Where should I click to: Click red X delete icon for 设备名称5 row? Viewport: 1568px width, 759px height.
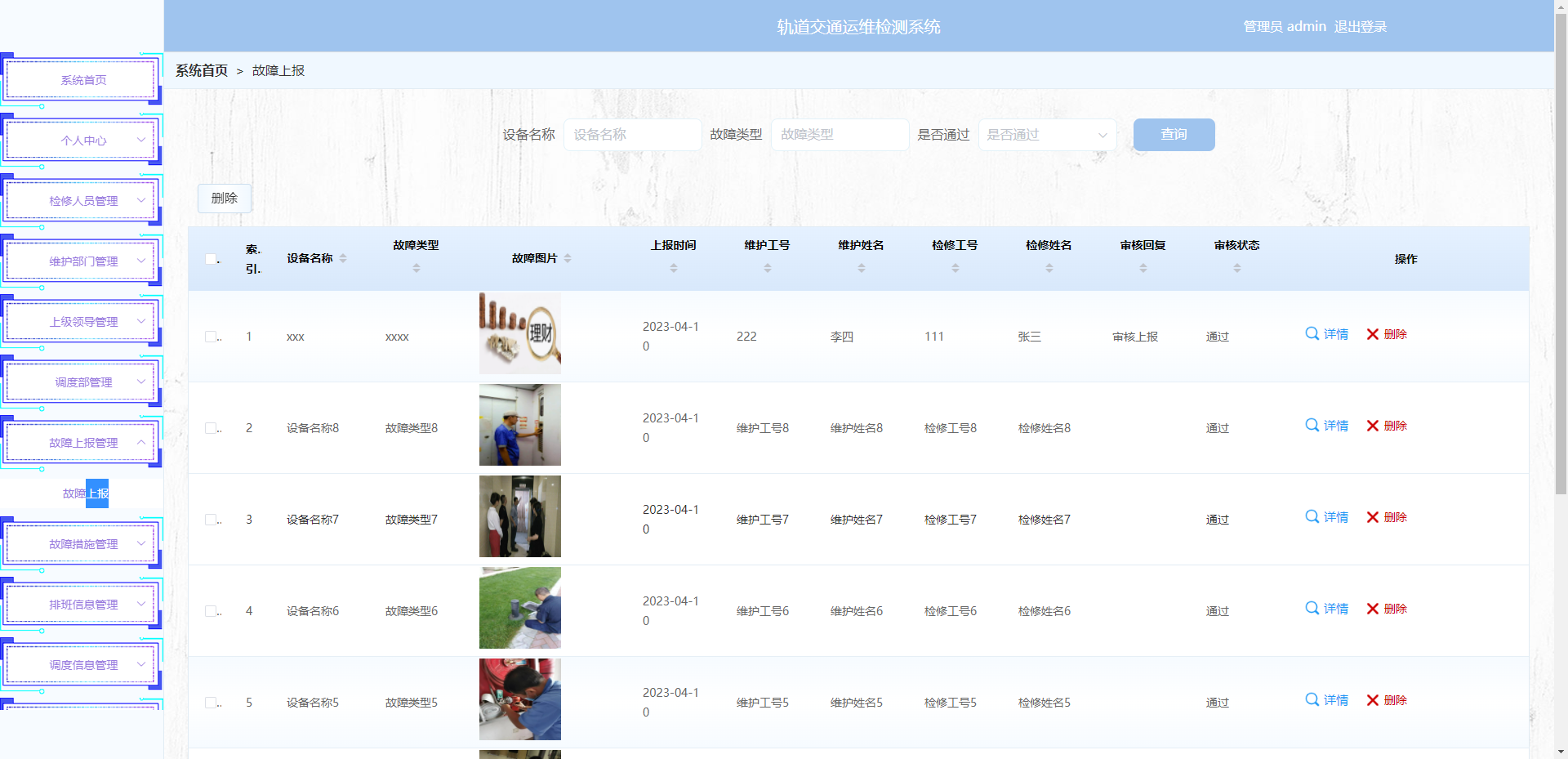[x=1373, y=700]
